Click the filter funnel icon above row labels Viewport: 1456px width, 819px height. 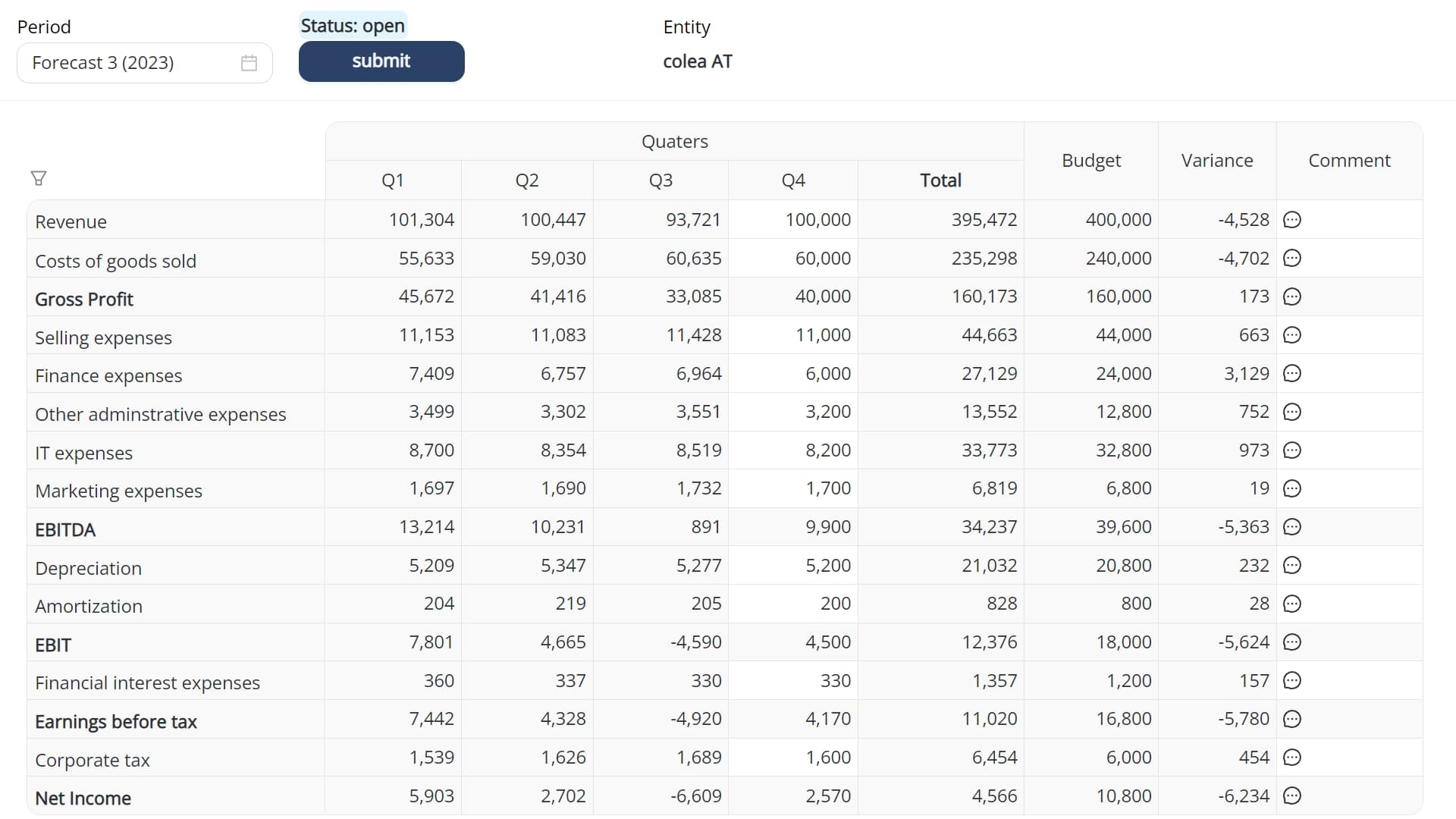(x=39, y=178)
